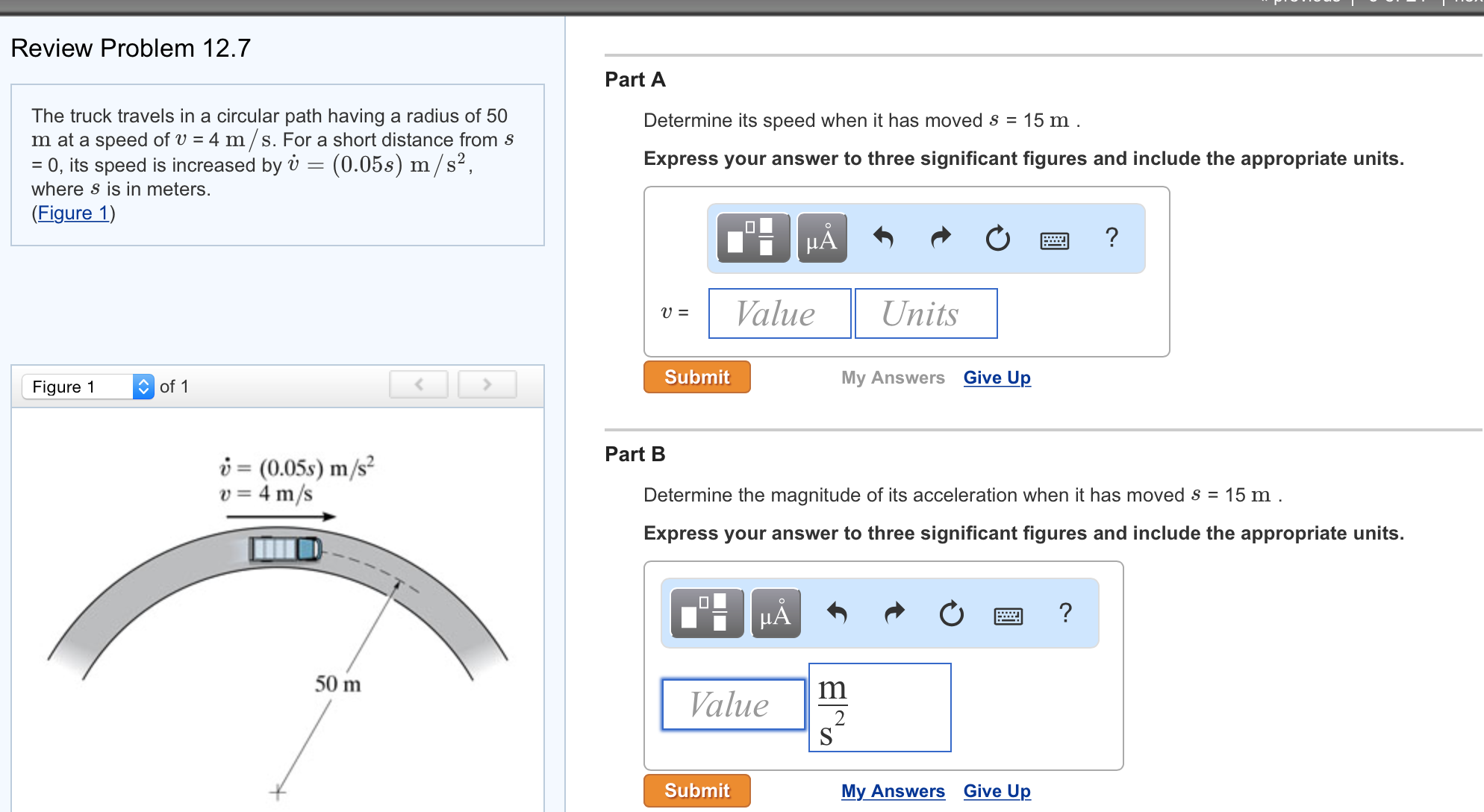
Task: Click the next figure arrow button
Action: tap(487, 384)
